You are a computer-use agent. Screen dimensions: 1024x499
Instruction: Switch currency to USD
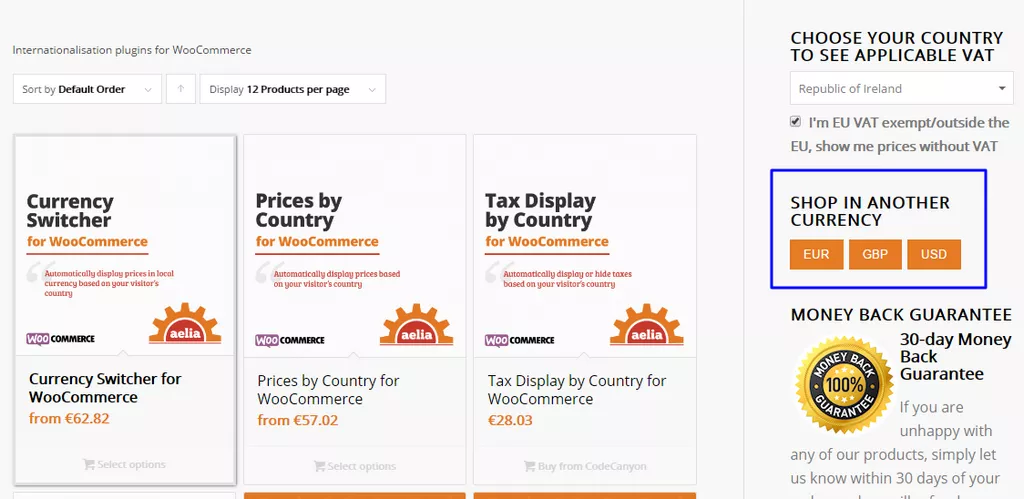934,254
